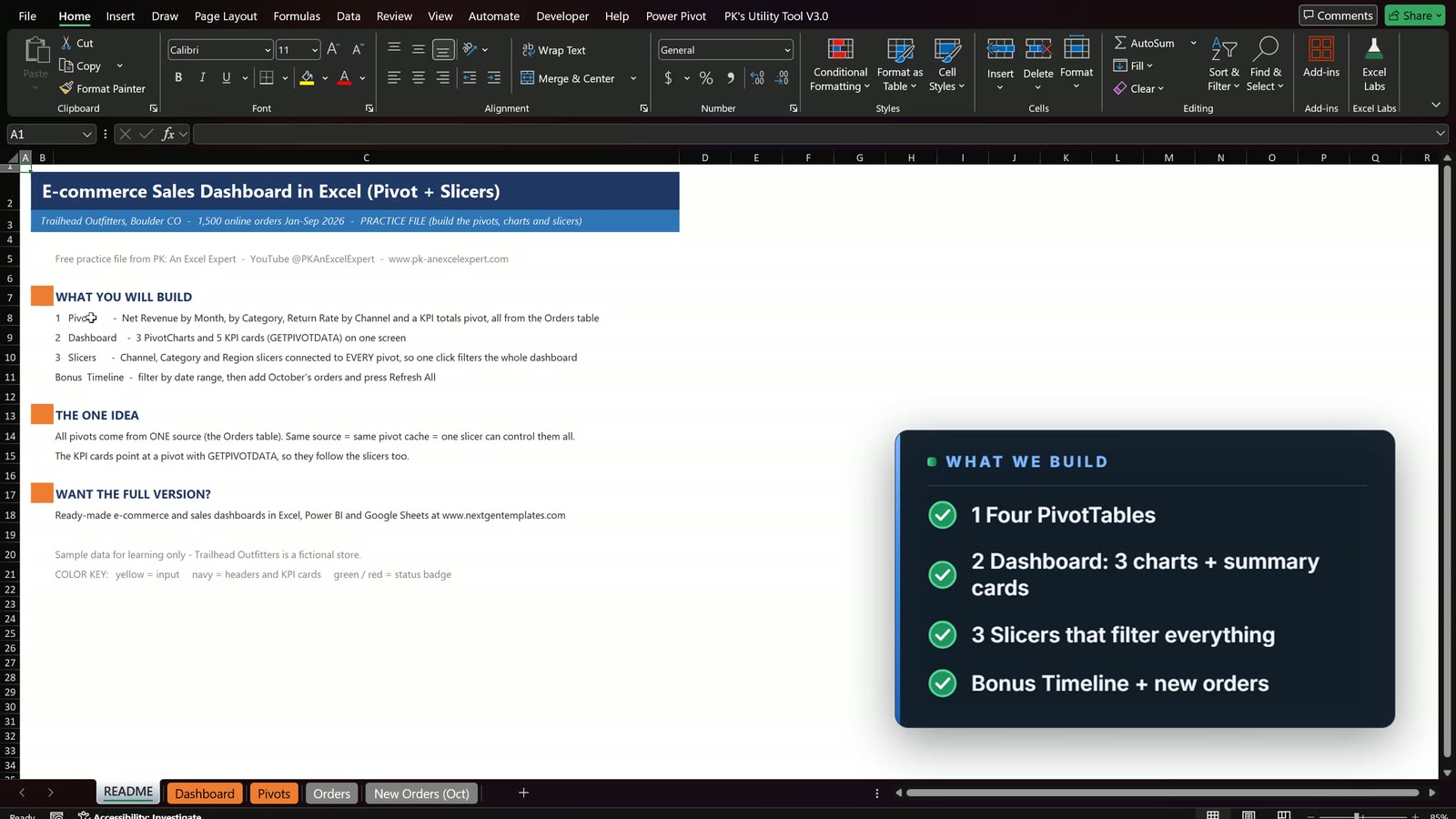Image resolution: width=1456 pixels, height=819 pixels.
Task: Click the Excel Labs flask icon
Action: [x=1374, y=49]
